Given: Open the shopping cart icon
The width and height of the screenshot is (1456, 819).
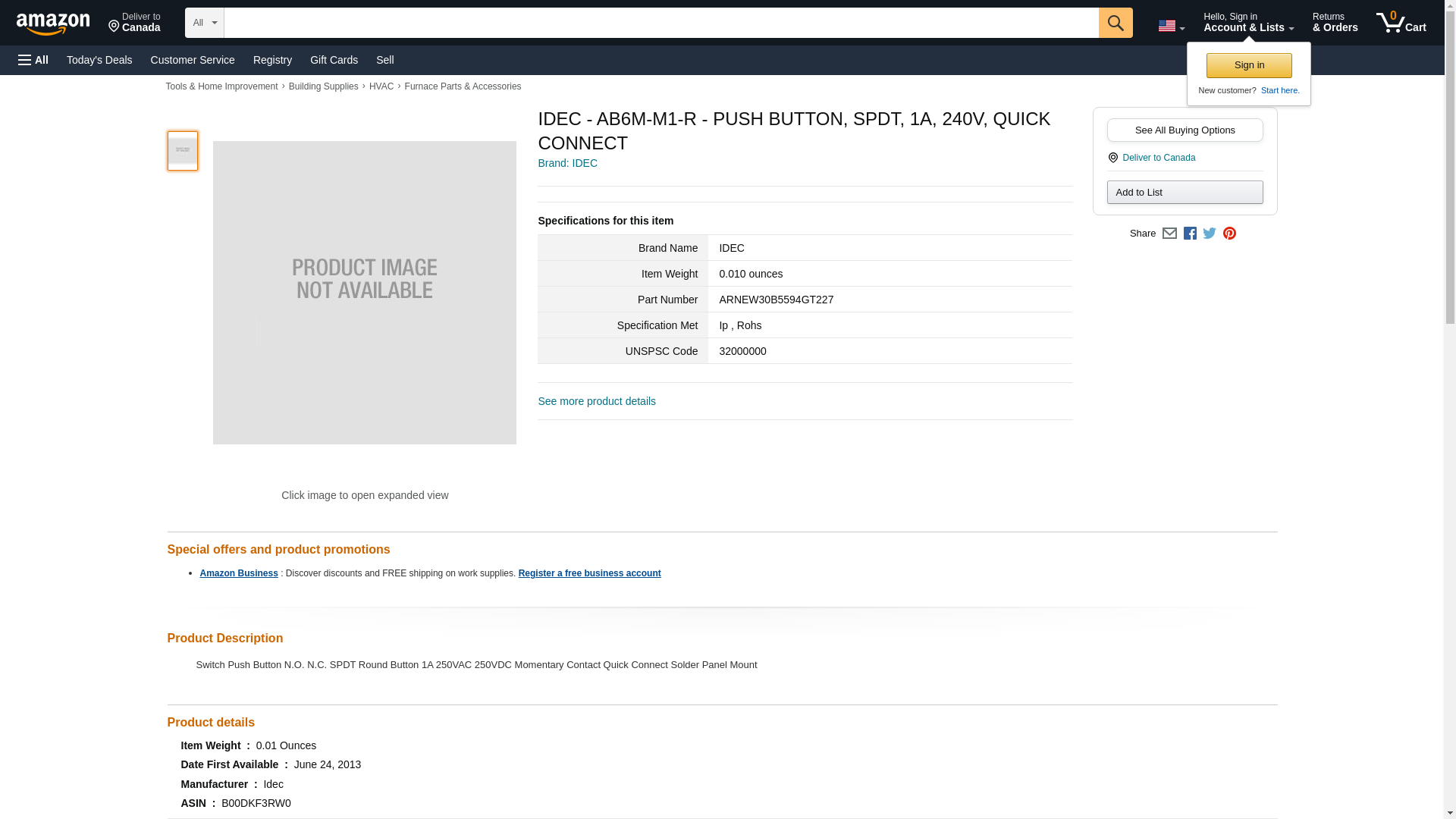Looking at the screenshot, I should 1401,23.
